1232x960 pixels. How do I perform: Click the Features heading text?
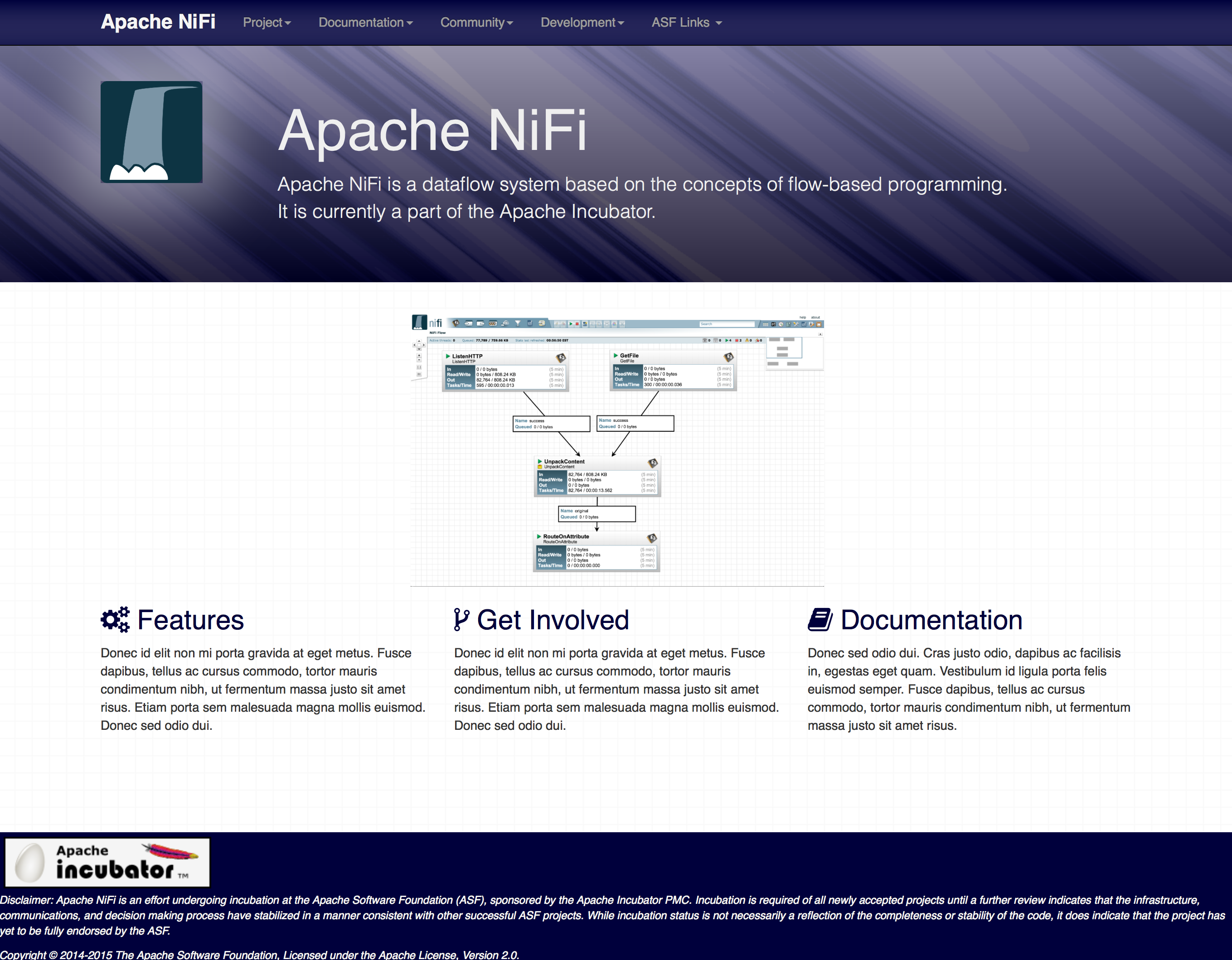point(191,619)
